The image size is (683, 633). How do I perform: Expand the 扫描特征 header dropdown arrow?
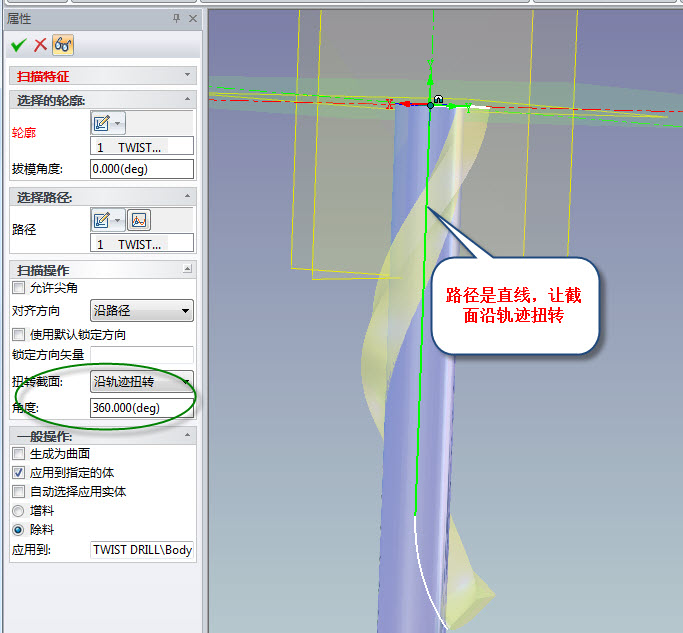pos(187,76)
